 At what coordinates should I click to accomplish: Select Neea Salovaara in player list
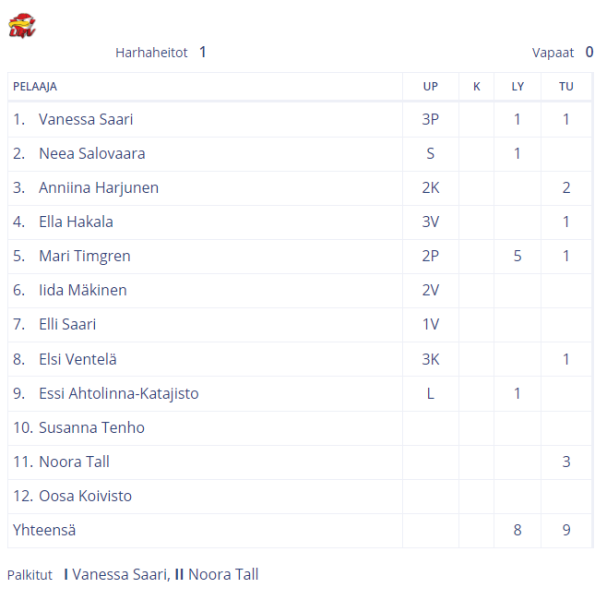coord(92,153)
